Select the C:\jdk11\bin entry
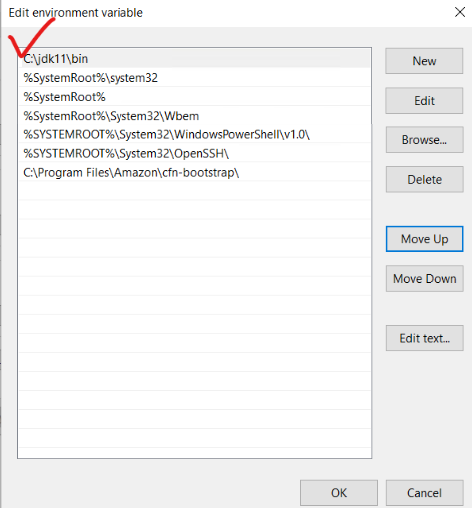This screenshot has height=508, width=472. click(x=195, y=59)
